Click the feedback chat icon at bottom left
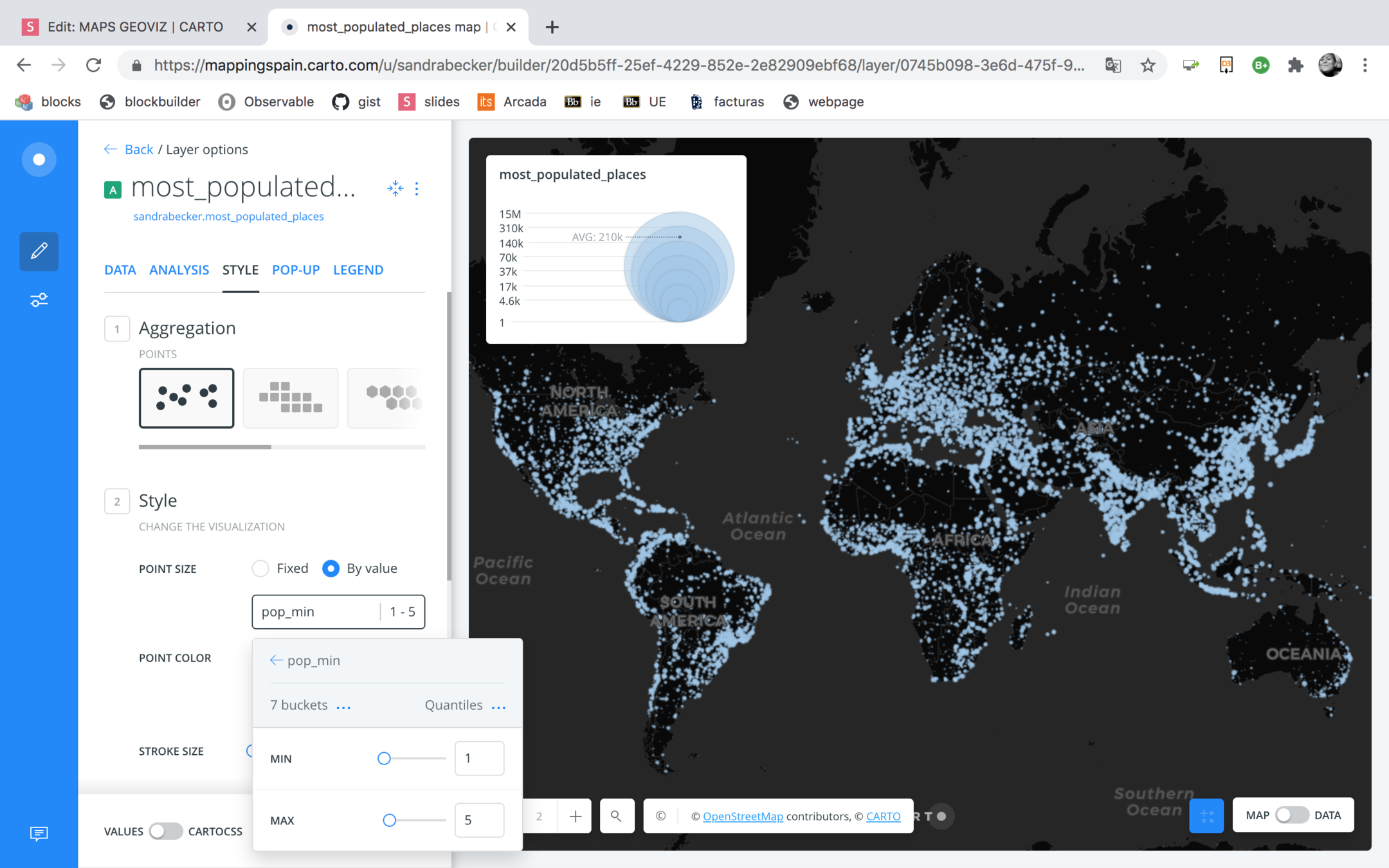This screenshot has height=868, width=1389. 39,833
